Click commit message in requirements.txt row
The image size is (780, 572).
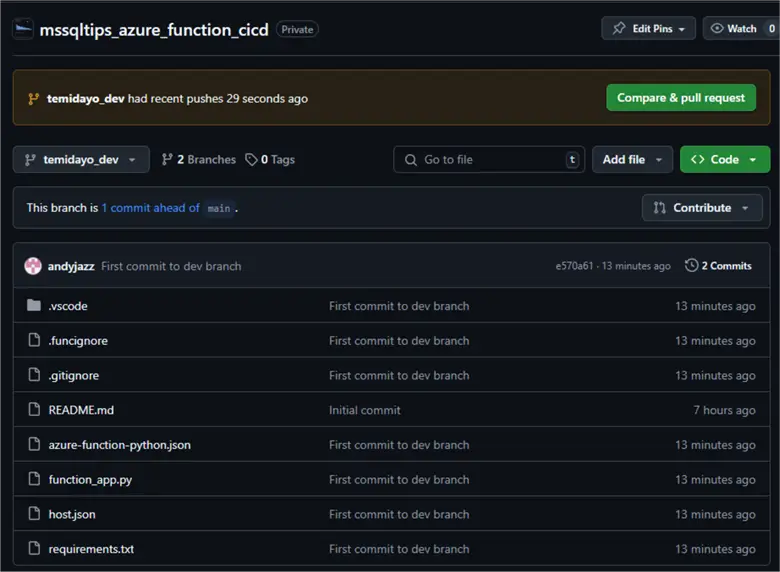399,549
